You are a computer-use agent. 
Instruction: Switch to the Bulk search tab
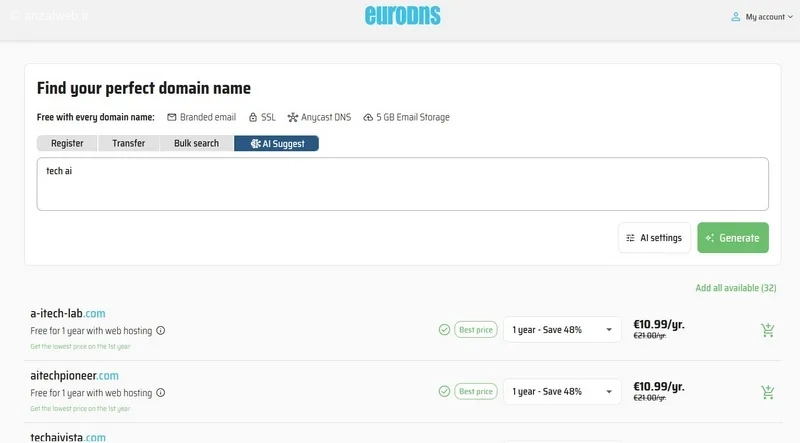click(x=196, y=143)
